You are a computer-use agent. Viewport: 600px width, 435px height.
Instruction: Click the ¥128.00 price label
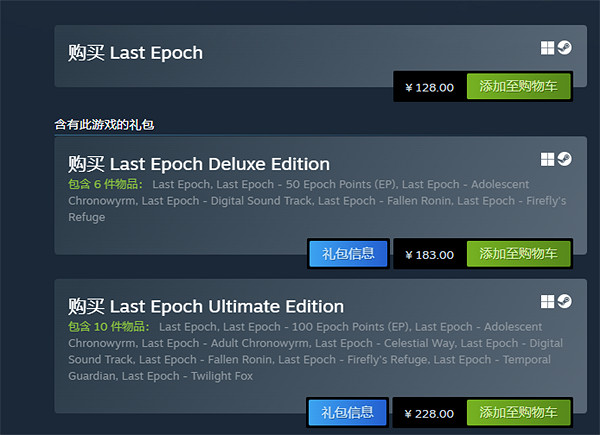tap(430, 87)
